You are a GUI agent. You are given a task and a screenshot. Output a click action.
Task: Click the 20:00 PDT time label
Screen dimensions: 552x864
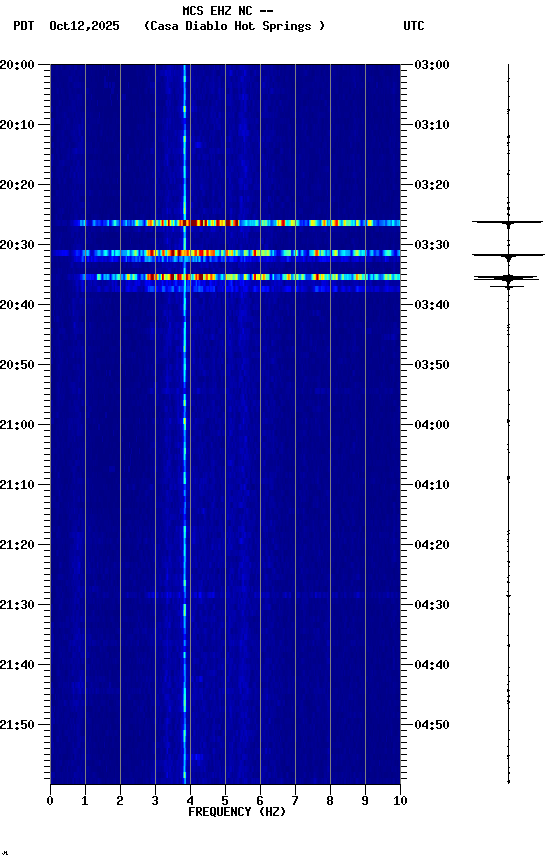point(17,64)
